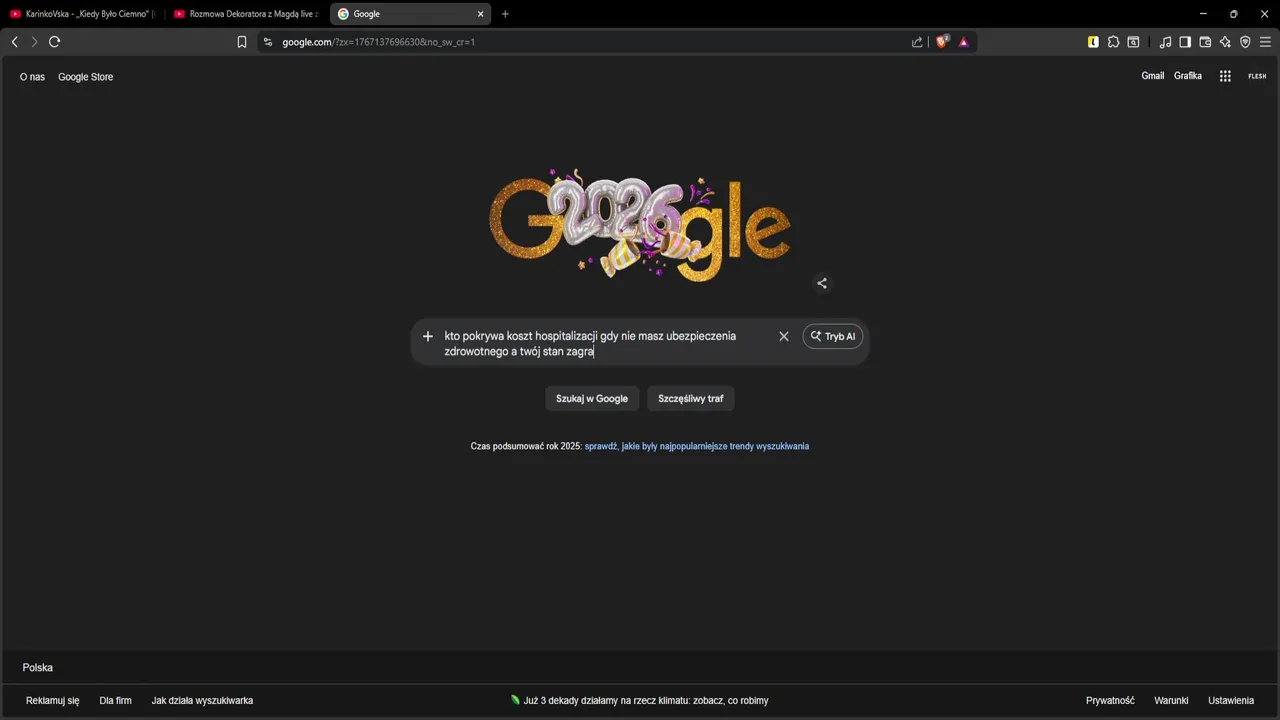Viewport: 1280px width, 720px height.
Task: Click the share page icon in address bar
Action: pyautogui.click(x=918, y=42)
